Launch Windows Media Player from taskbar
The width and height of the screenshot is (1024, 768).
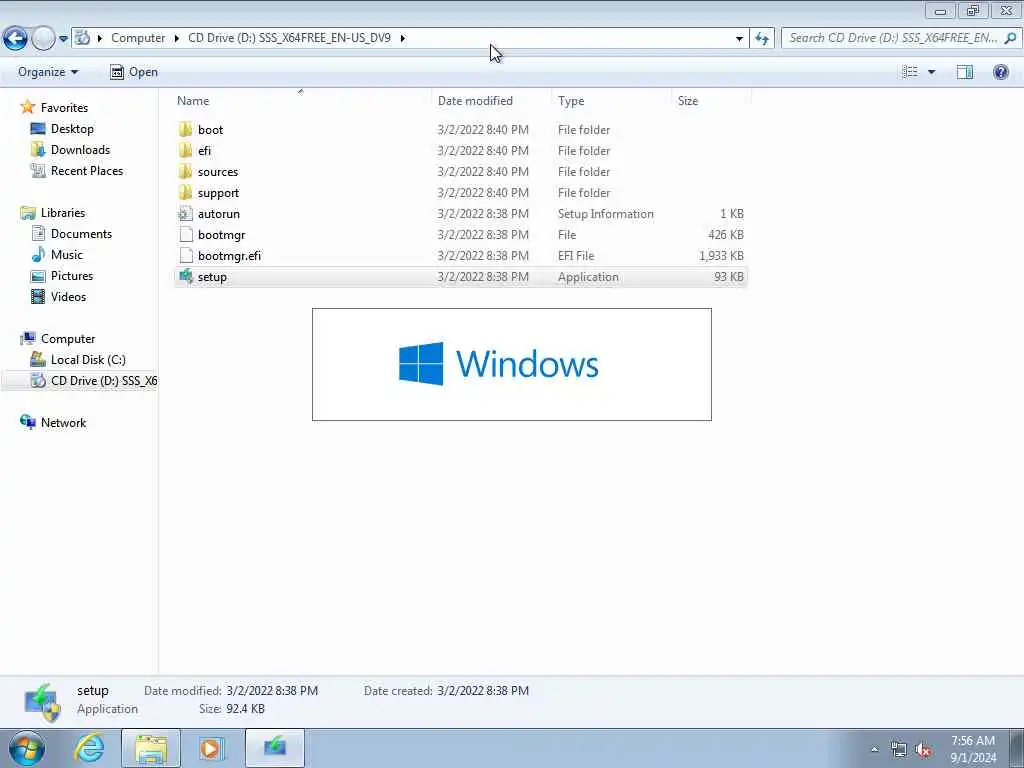[x=211, y=748]
